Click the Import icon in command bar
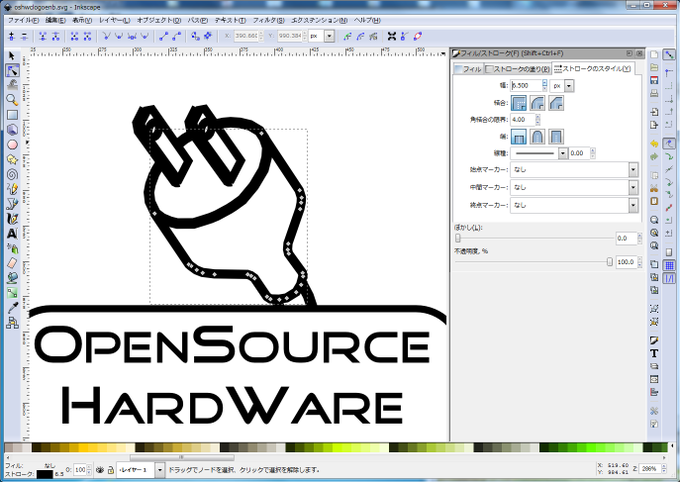Image resolution: width=680 pixels, height=482 pixels. (654, 112)
